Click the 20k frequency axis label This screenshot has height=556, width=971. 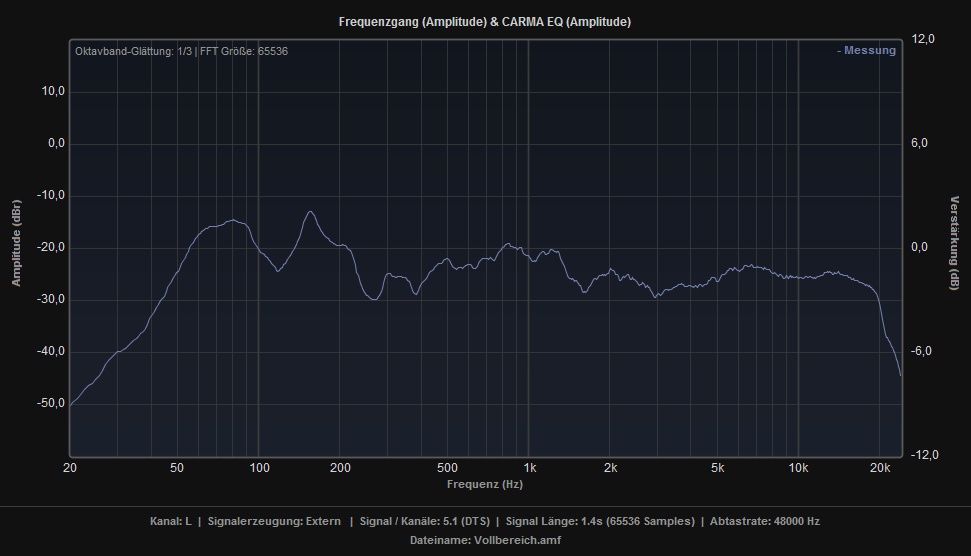(x=880, y=468)
